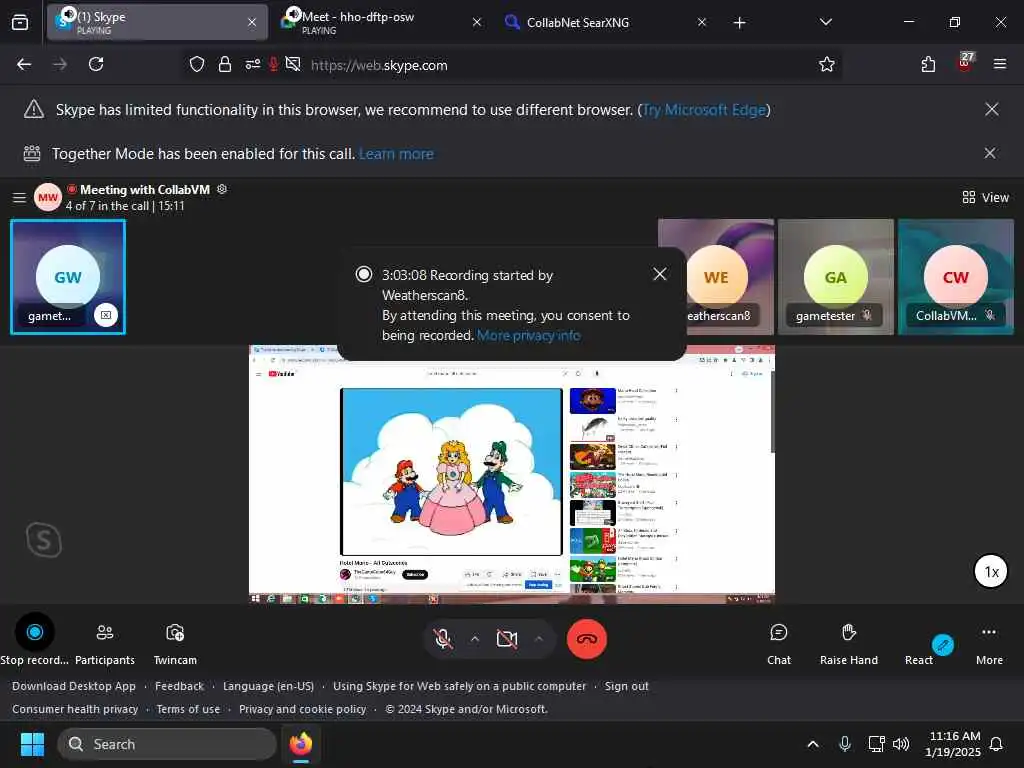Click the MW meeting avatar
Viewport: 1024px width, 768px height.
tap(48, 197)
